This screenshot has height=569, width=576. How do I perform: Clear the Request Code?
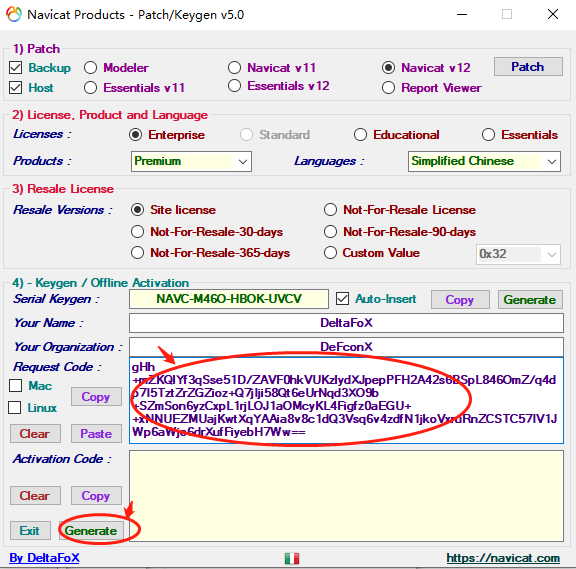click(35, 434)
